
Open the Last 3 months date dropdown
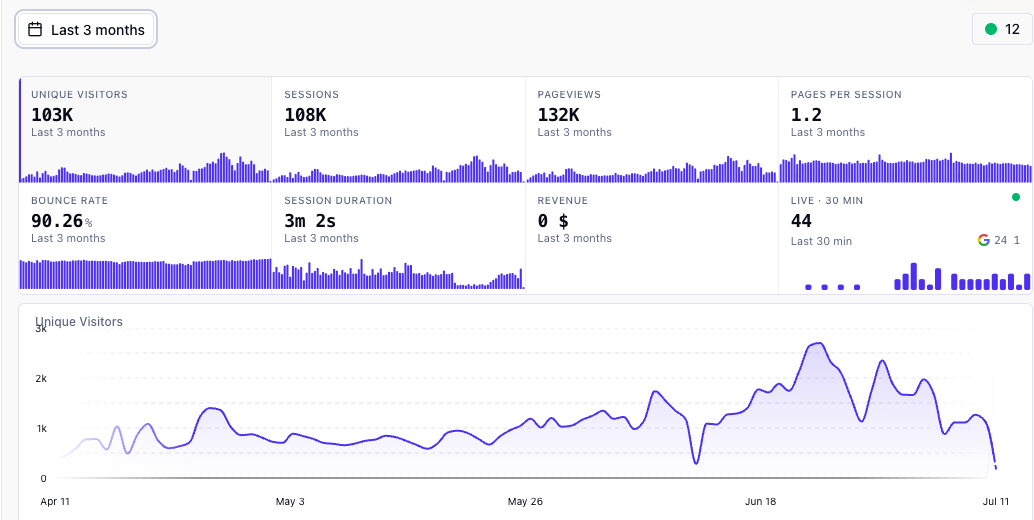click(x=86, y=30)
